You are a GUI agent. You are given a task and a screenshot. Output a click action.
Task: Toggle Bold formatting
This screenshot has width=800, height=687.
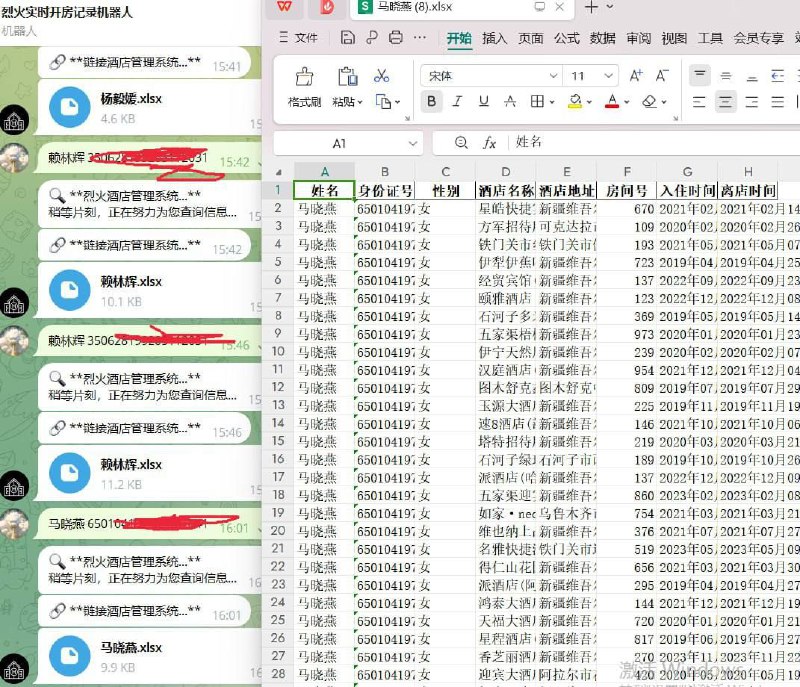(431, 102)
